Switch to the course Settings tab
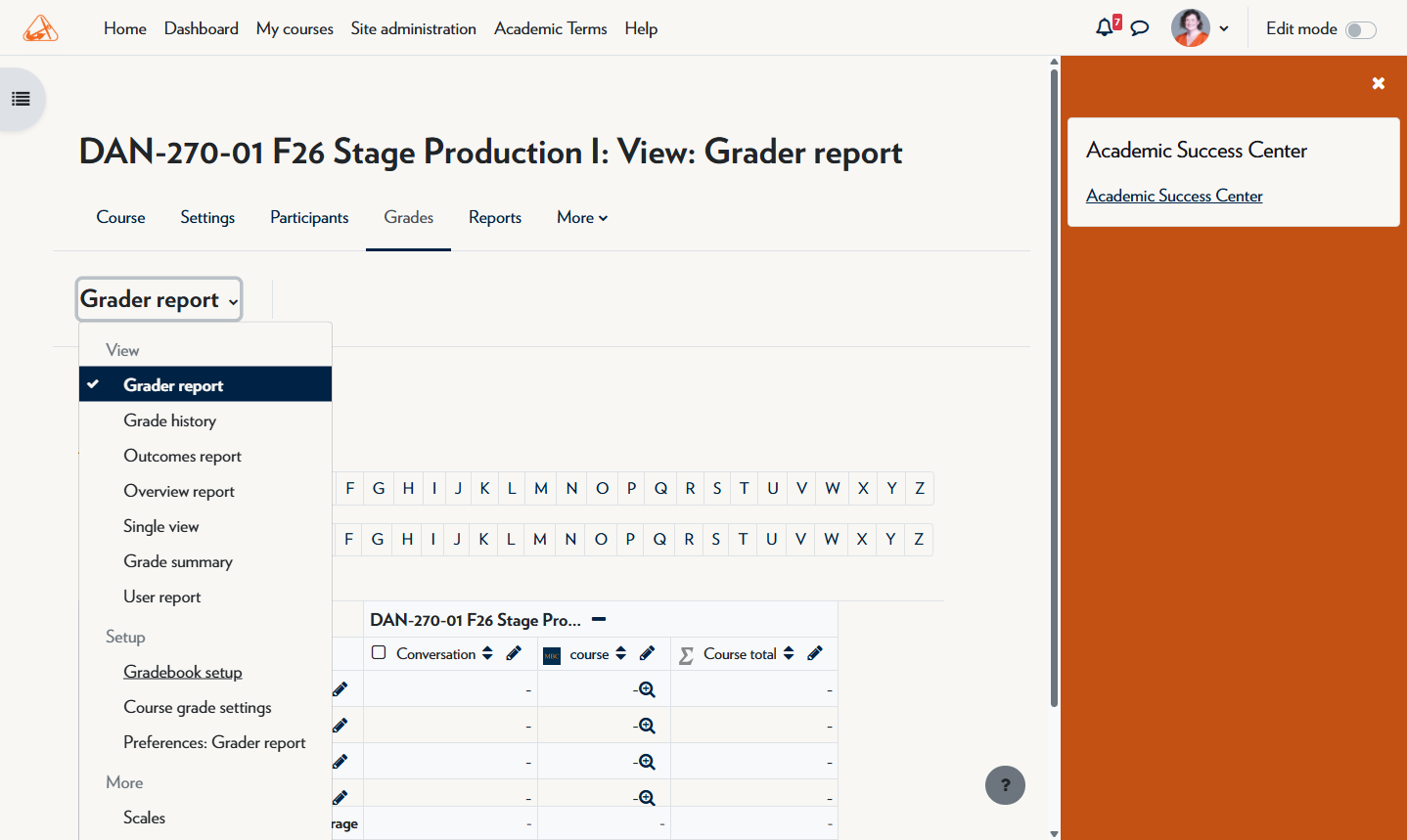Screen dimensions: 1407x840 207,217
